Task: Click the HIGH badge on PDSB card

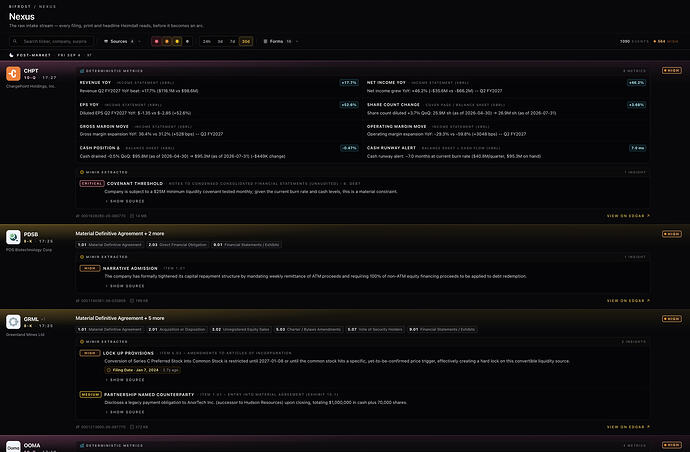Action: click(672, 234)
